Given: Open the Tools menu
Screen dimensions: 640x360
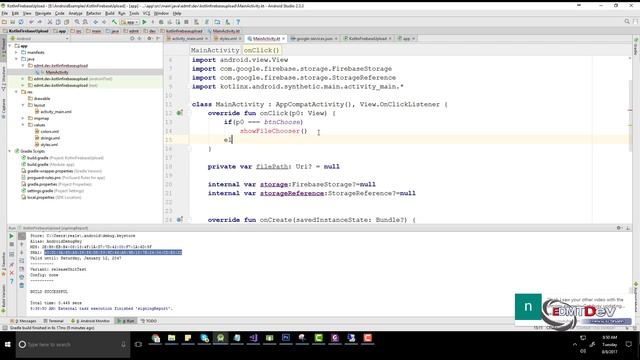Looking at the screenshot, I should click(134, 13).
